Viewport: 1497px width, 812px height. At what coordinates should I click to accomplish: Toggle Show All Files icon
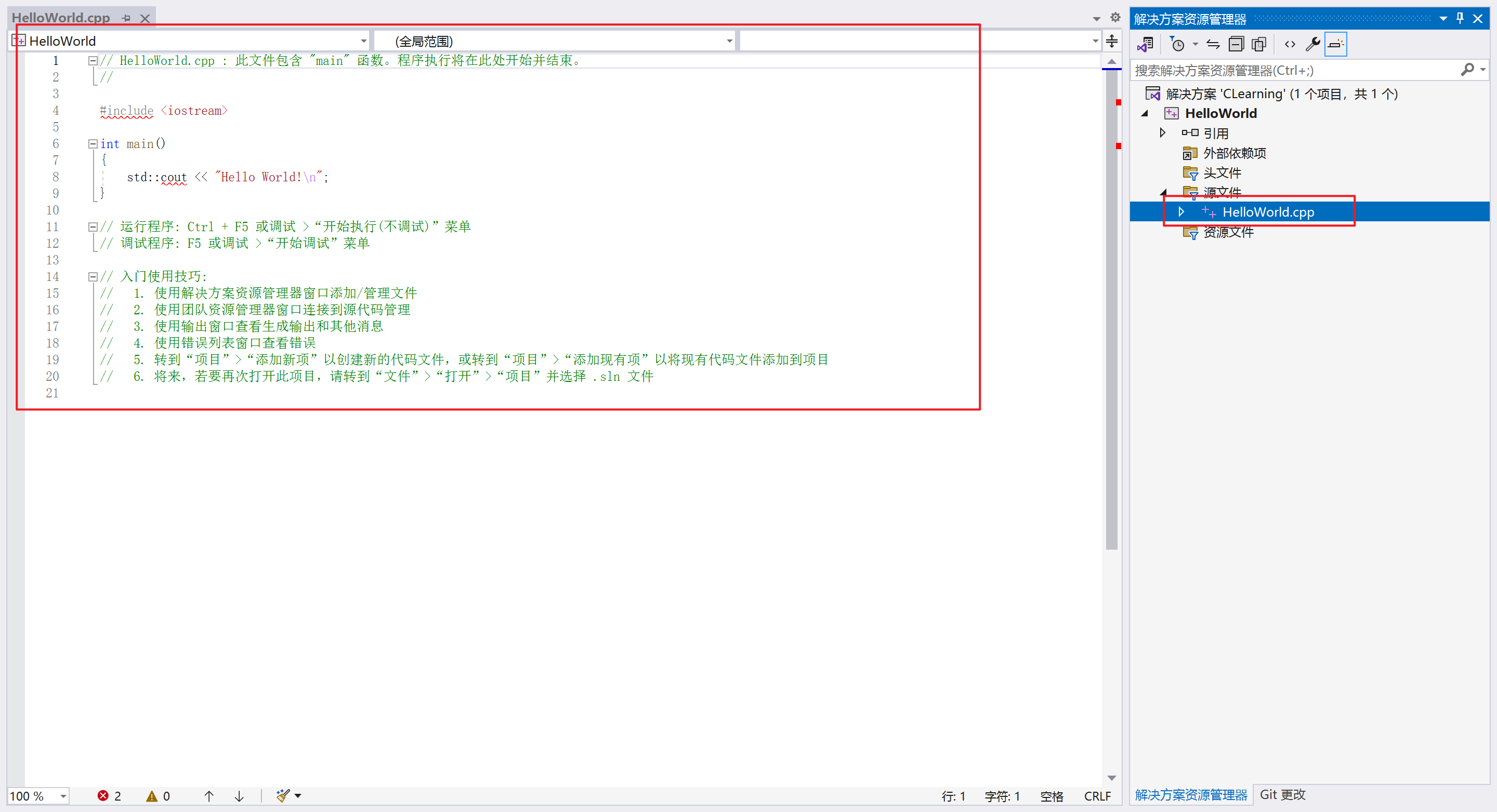(1259, 44)
